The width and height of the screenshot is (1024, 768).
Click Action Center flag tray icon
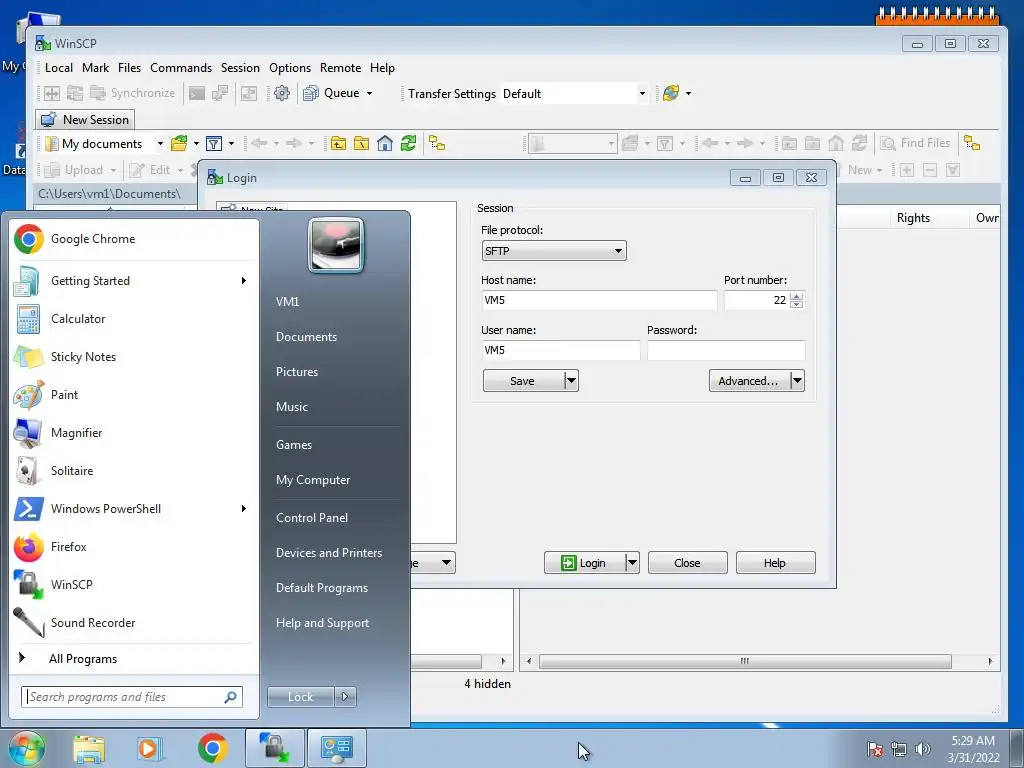pyautogui.click(x=875, y=749)
